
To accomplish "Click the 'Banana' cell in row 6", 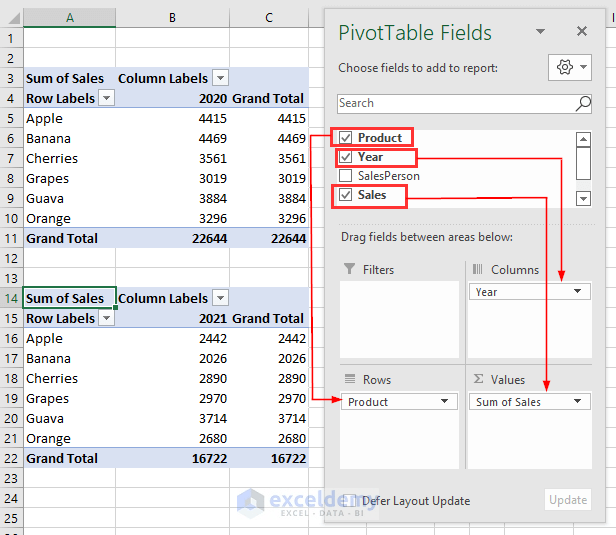I will [70, 138].
